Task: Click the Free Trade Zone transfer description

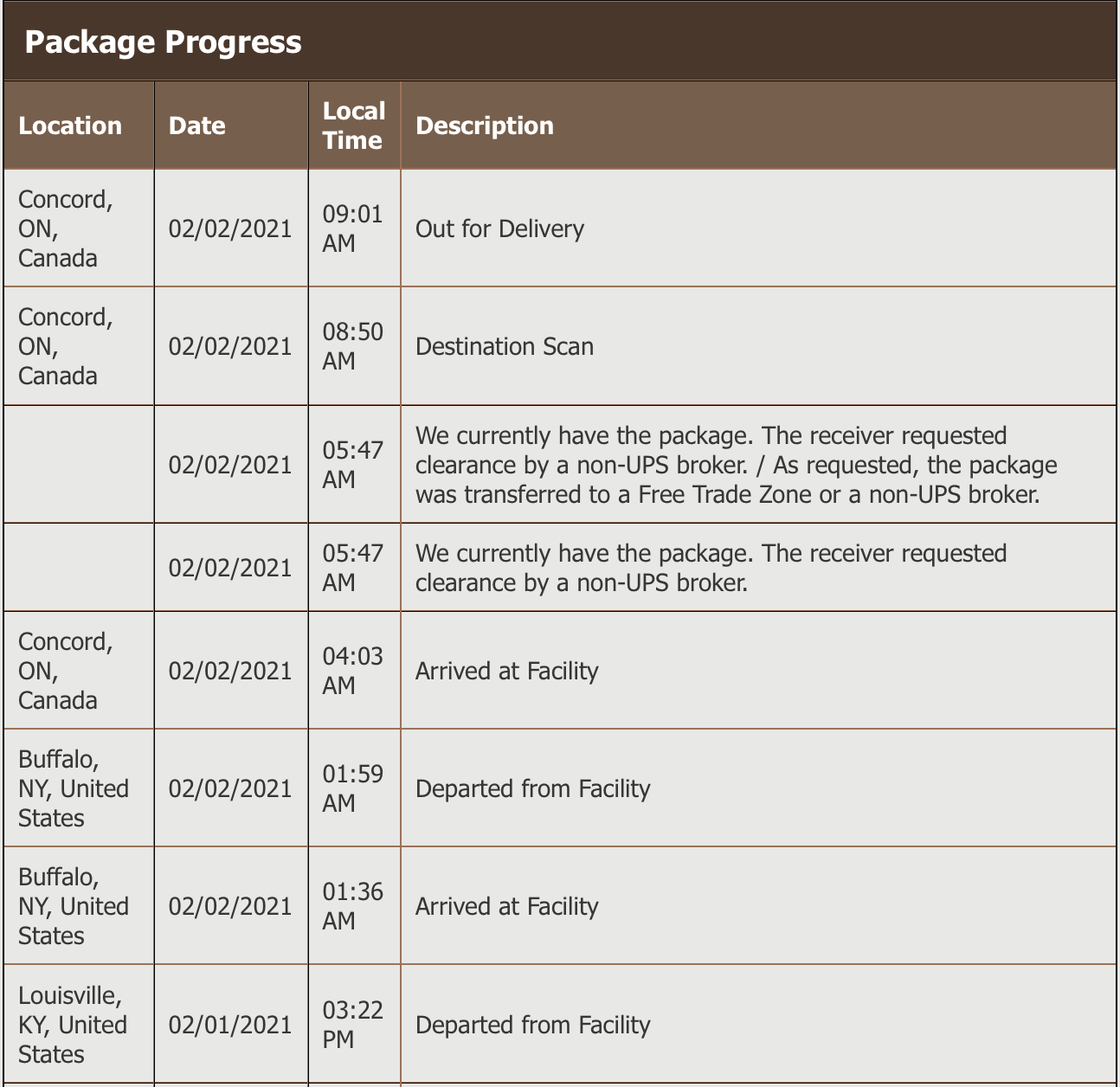Action: [736, 465]
